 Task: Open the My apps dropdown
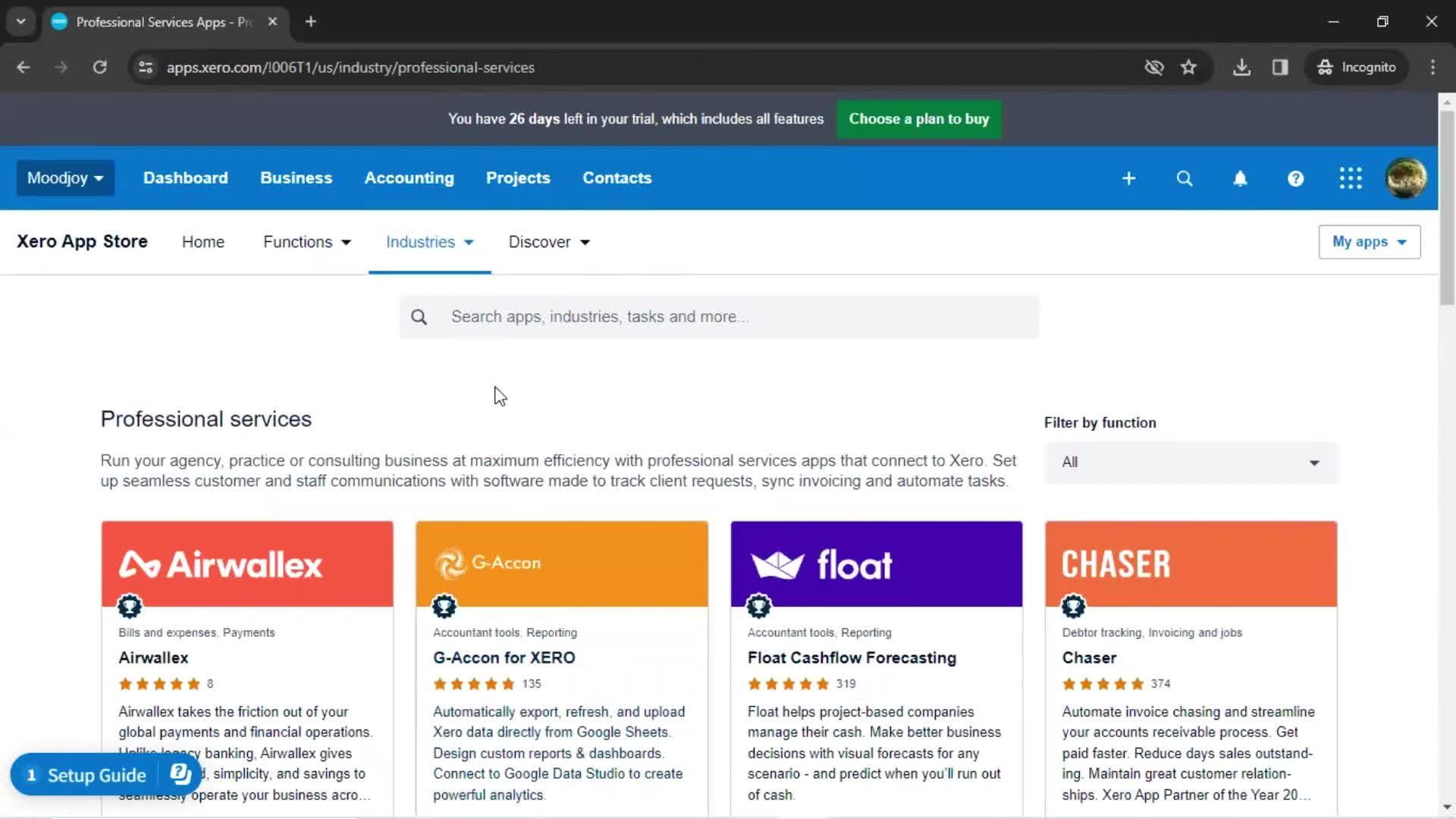point(1369,242)
